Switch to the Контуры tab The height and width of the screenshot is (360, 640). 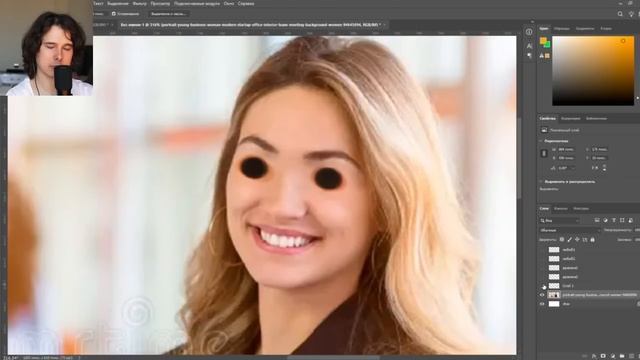pos(581,209)
